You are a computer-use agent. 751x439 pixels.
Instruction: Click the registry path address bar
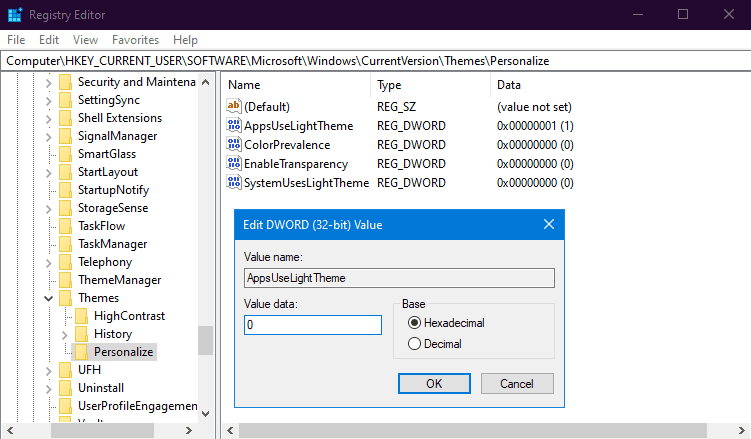pyautogui.click(x=376, y=61)
